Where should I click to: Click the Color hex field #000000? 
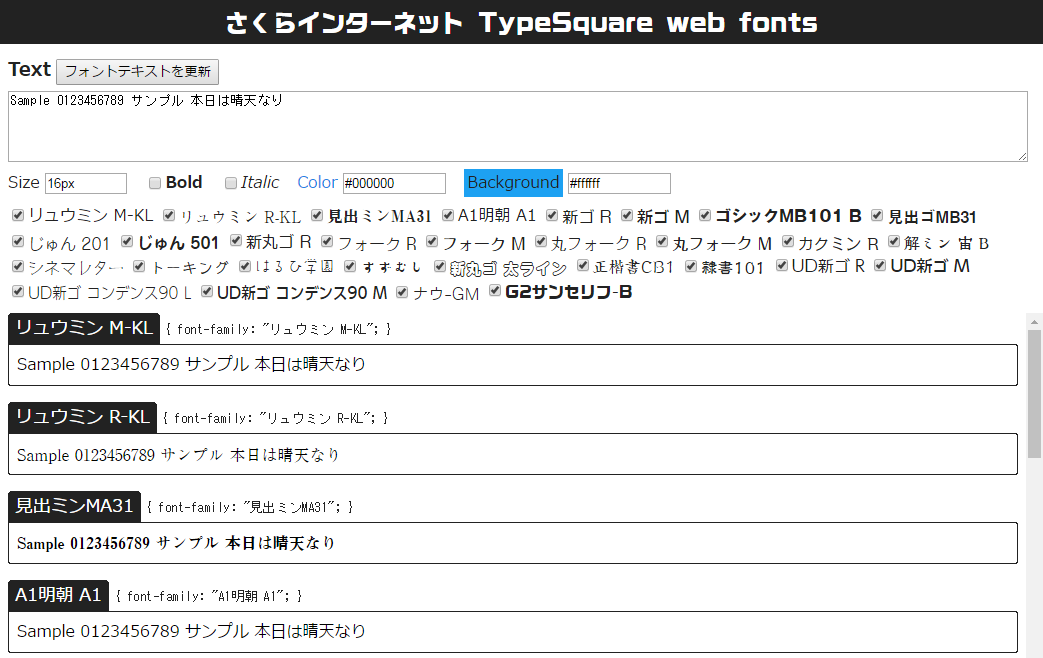point(394,184)
